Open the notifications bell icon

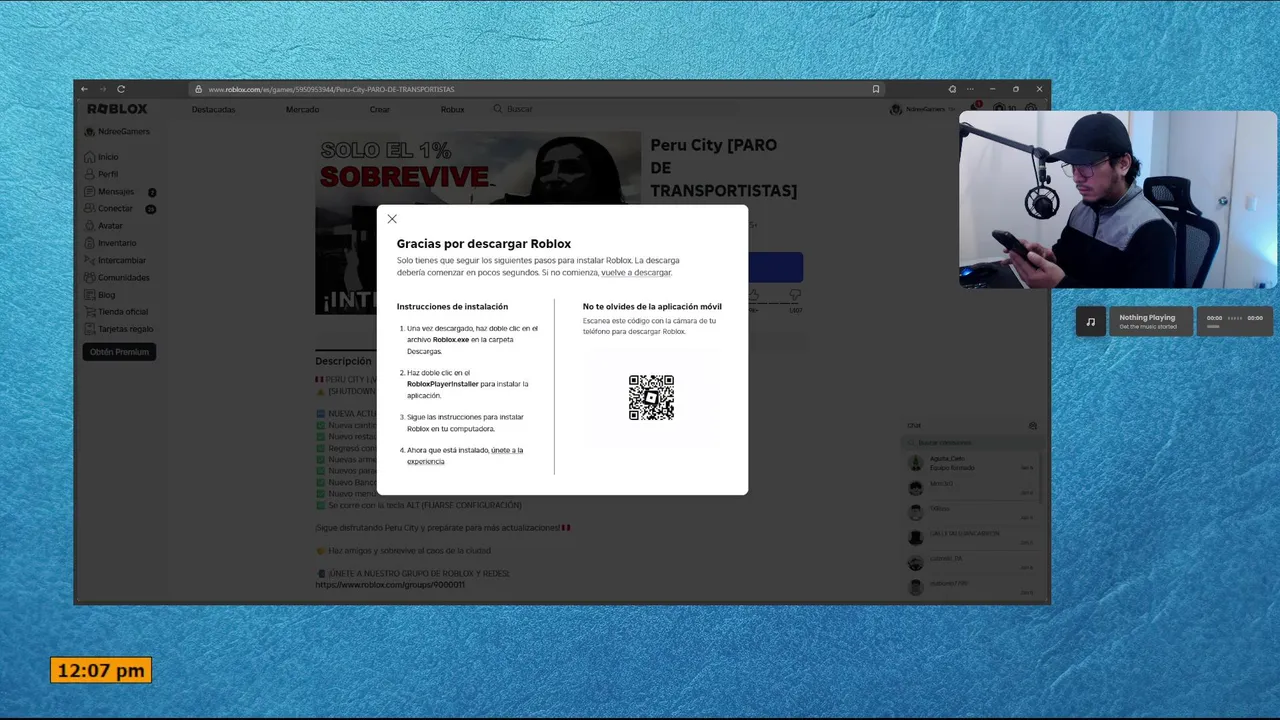(x=974, y=107)
